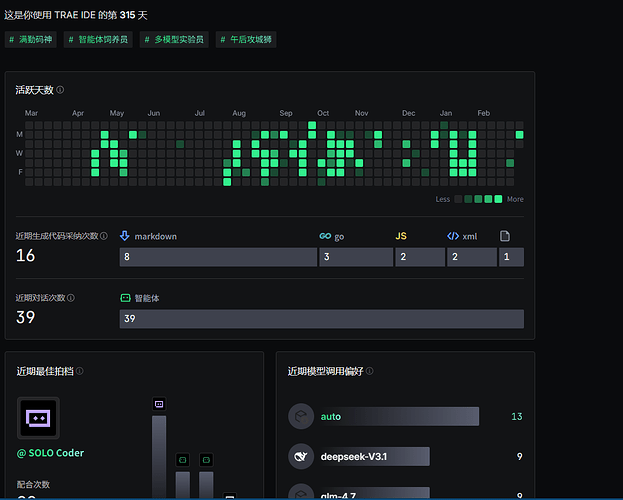Image resolution: width=623 pixels, height=500 pixels.
Task: Click the 'TRAE IDE 的第 315 天' heading
Action: pyautogui.click(x=101, y=15)
